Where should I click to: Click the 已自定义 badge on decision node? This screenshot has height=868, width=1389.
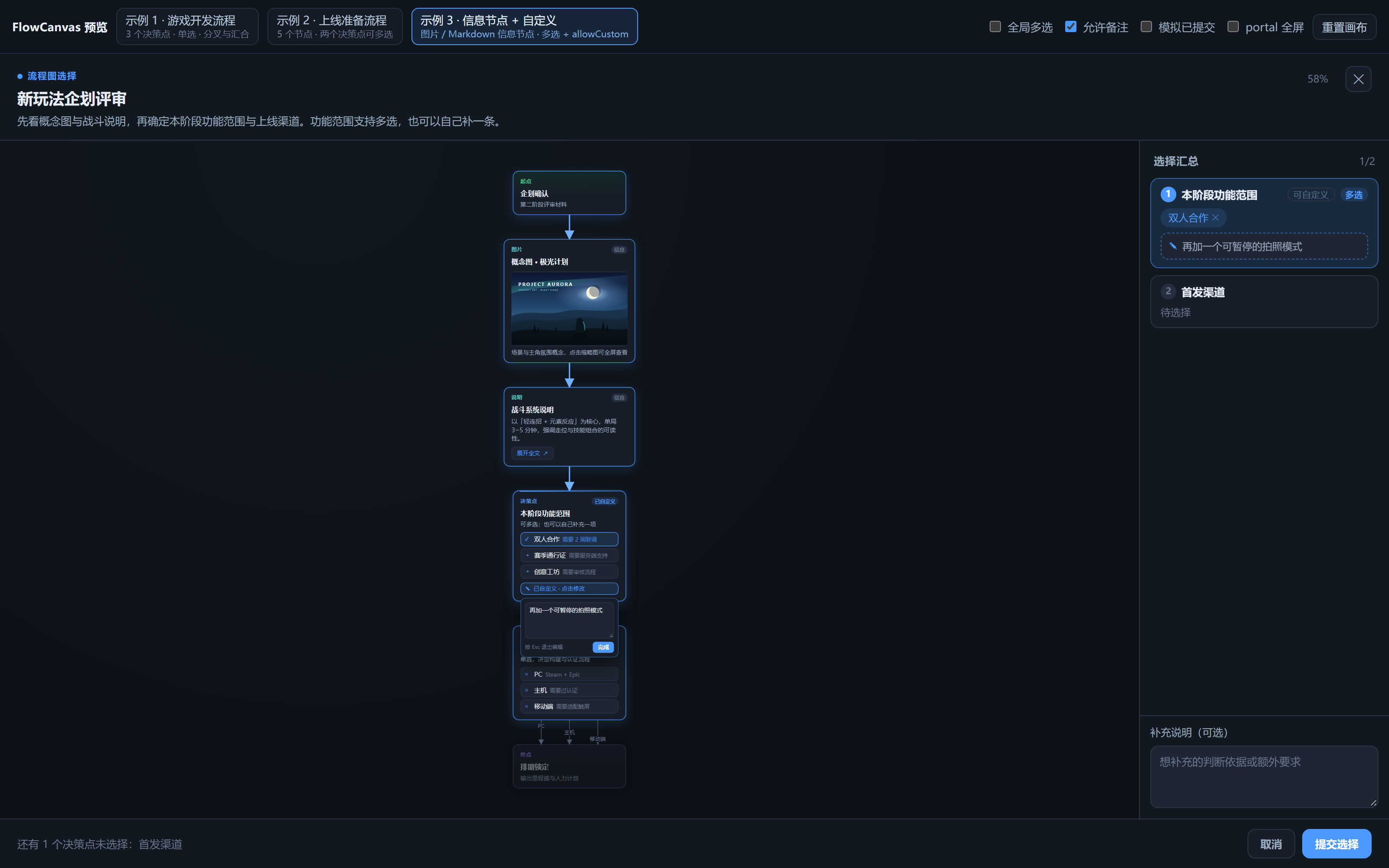click(604, 501)
